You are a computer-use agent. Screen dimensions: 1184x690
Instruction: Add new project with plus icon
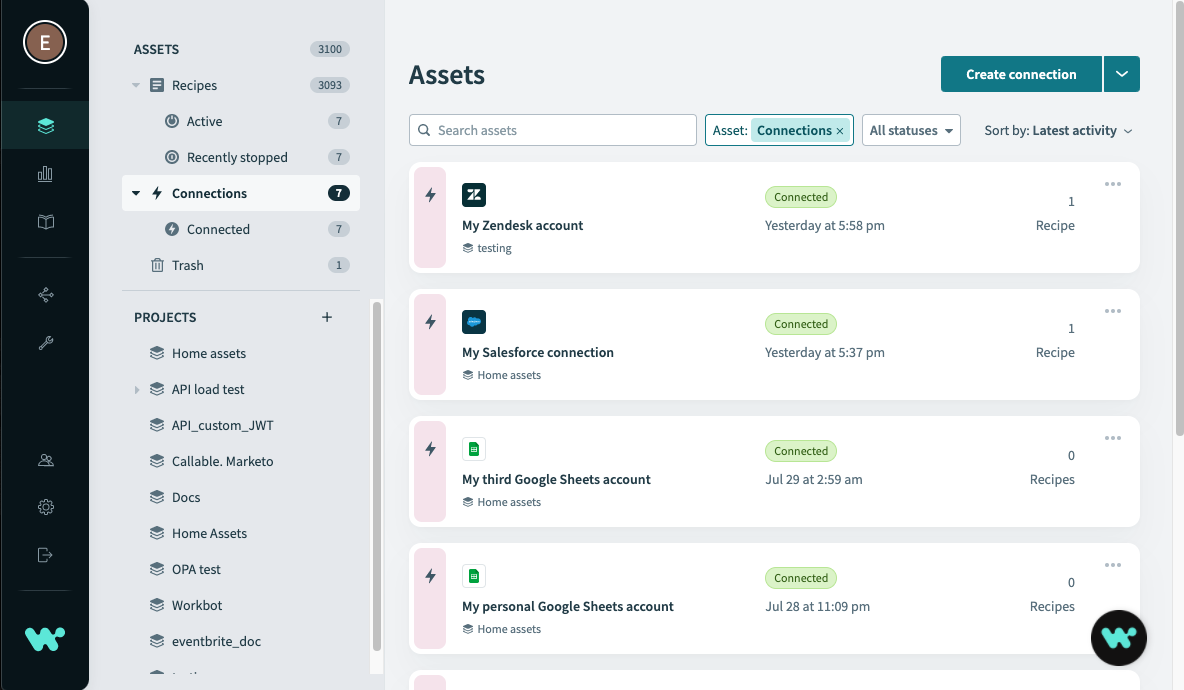coord(326,317)
